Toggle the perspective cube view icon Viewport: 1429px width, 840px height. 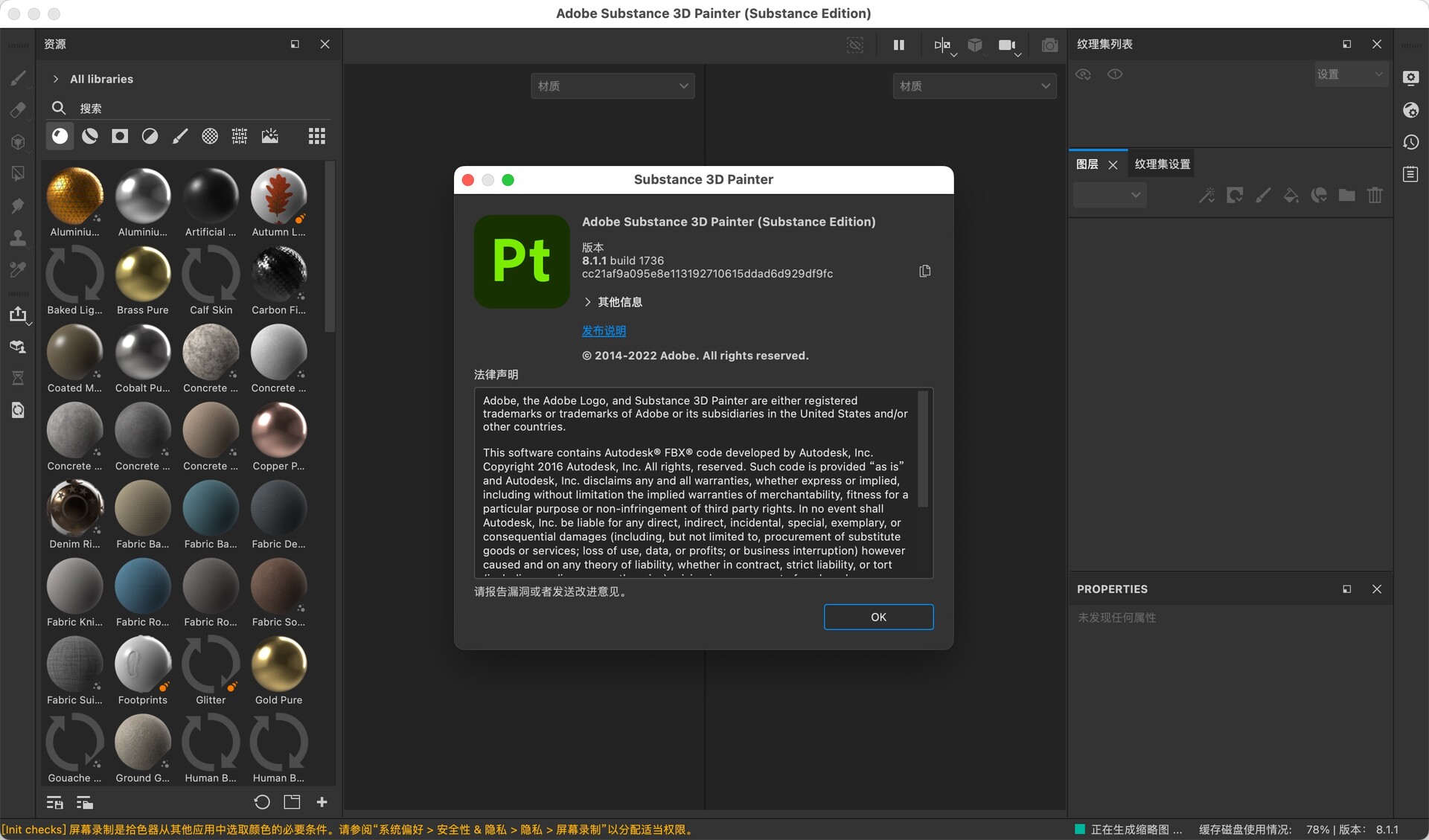tap(975, 45)
